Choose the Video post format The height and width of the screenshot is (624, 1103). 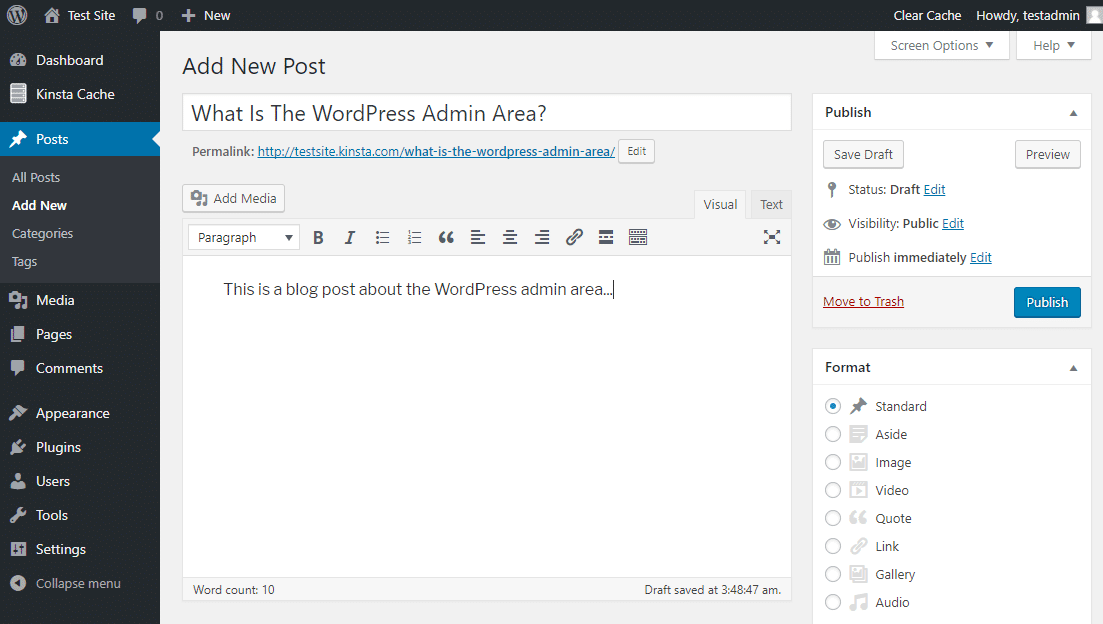(833, 490)
